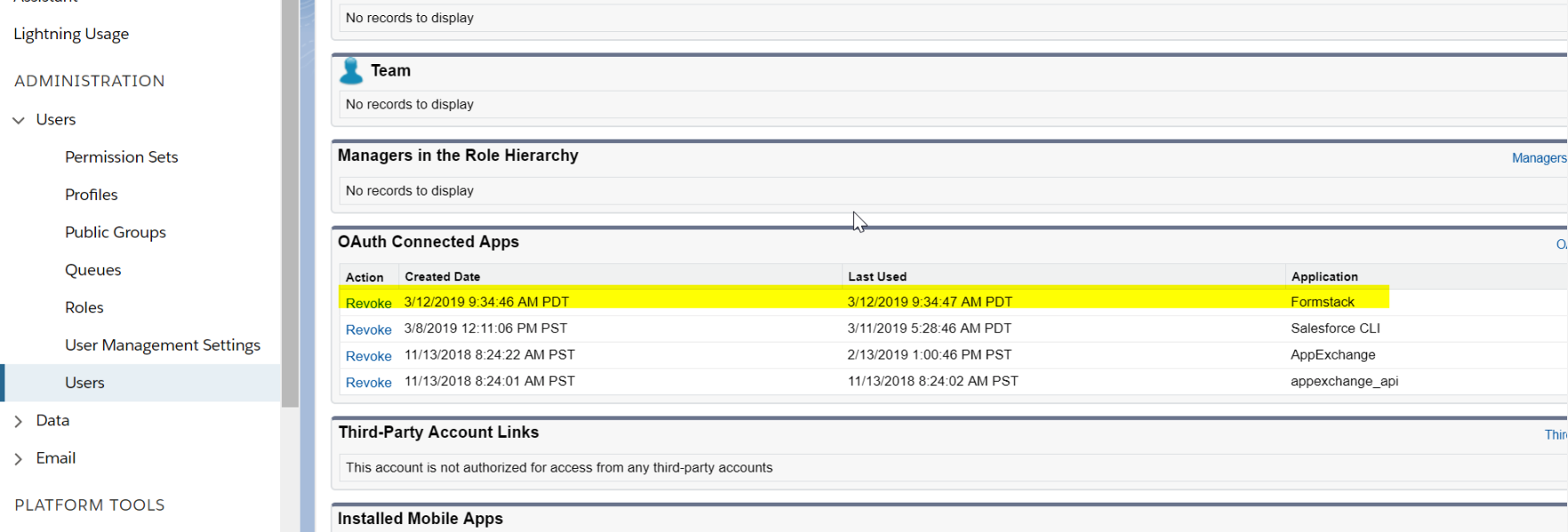Click created date 3/8/2019 12:11:06 PM PST
This screenshot has height=532, width=1568.
click(486, 328)
